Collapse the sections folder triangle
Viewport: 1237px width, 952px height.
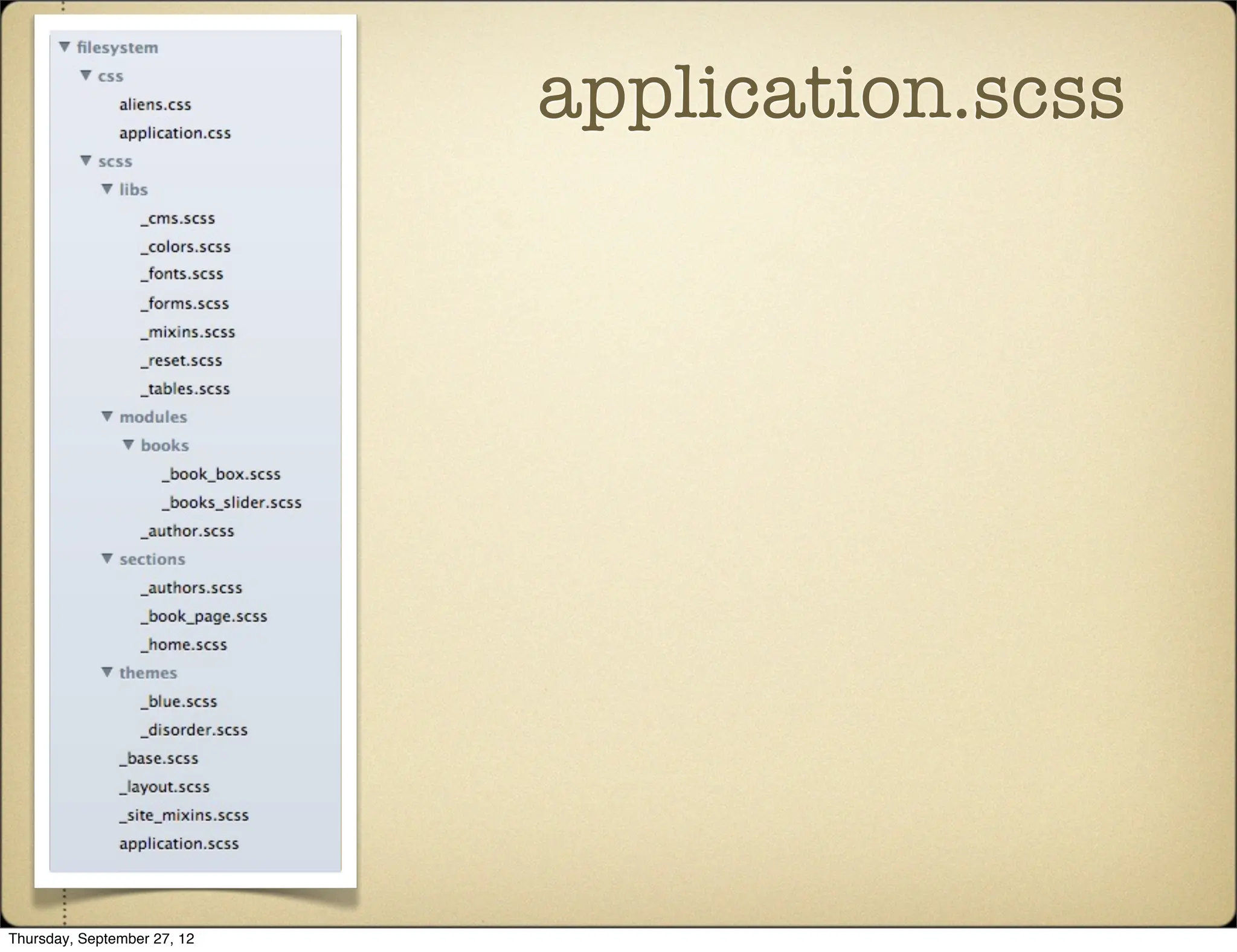coord(108,558)
